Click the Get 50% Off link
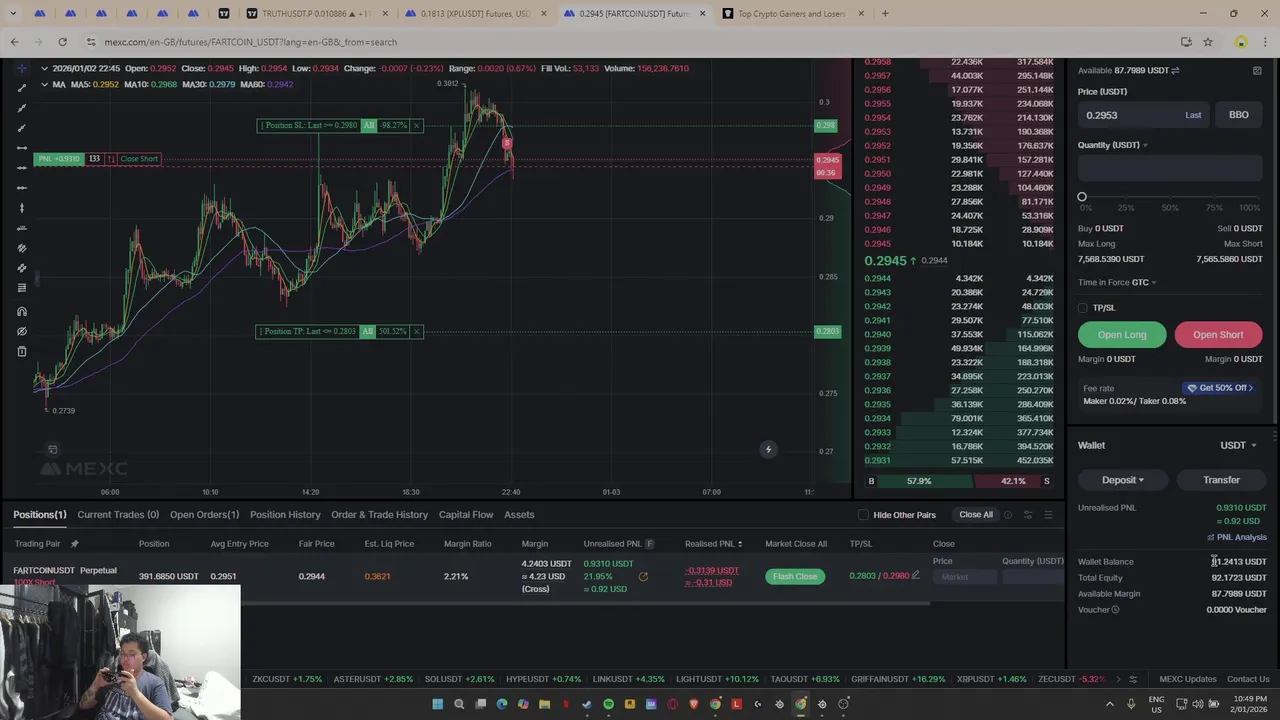This screenshot has width=1280, height=720. (1220, 388)
